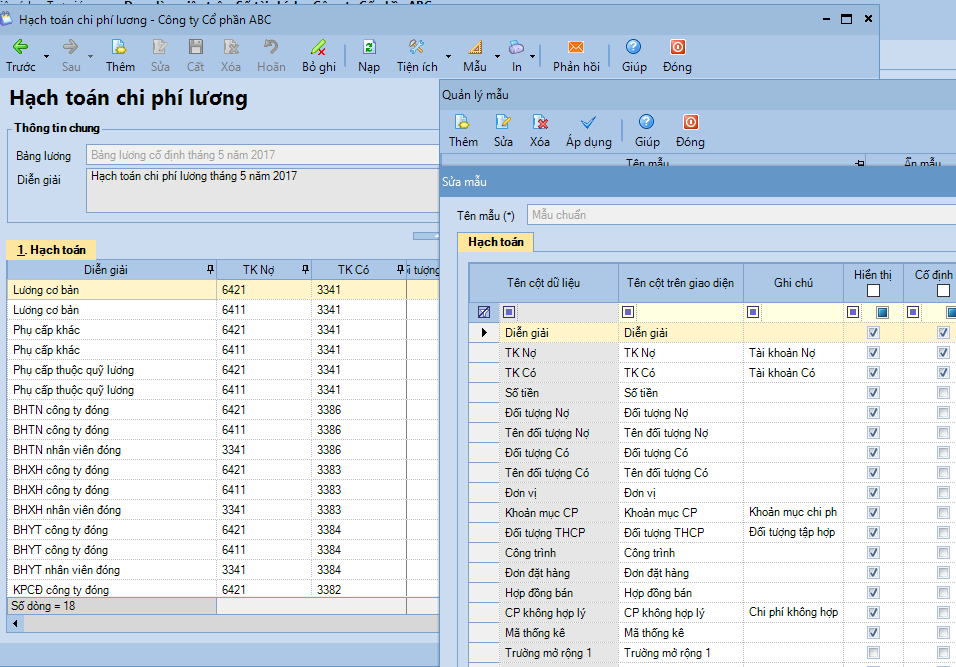
Task: Pin the Diễn giải column header
Action: point(210,269)
